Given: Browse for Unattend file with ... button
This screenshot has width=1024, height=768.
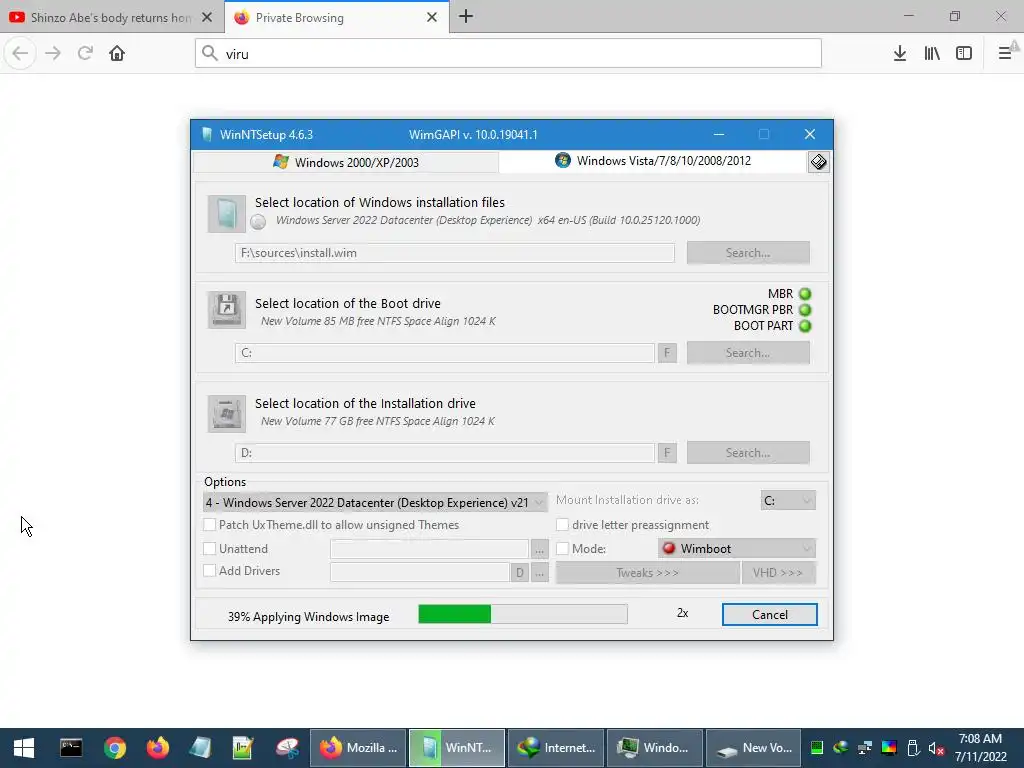Looking at the screenshot, I should coord(539,549).
